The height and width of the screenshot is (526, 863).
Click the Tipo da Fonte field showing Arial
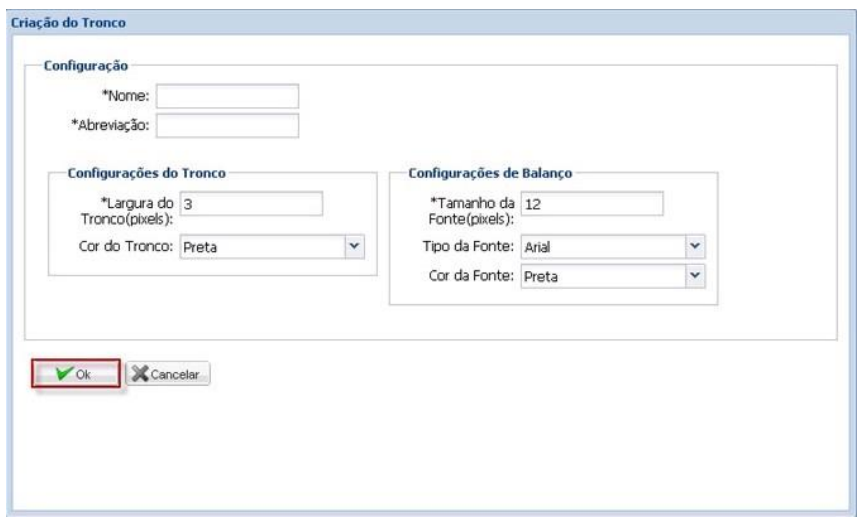(602, 245)
